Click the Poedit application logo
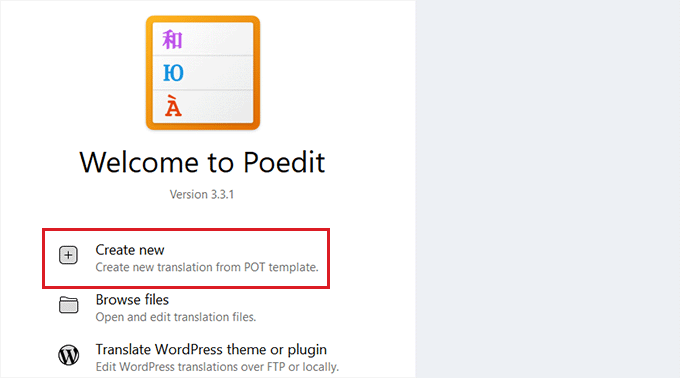680x378 pixels. coord(203,73)
